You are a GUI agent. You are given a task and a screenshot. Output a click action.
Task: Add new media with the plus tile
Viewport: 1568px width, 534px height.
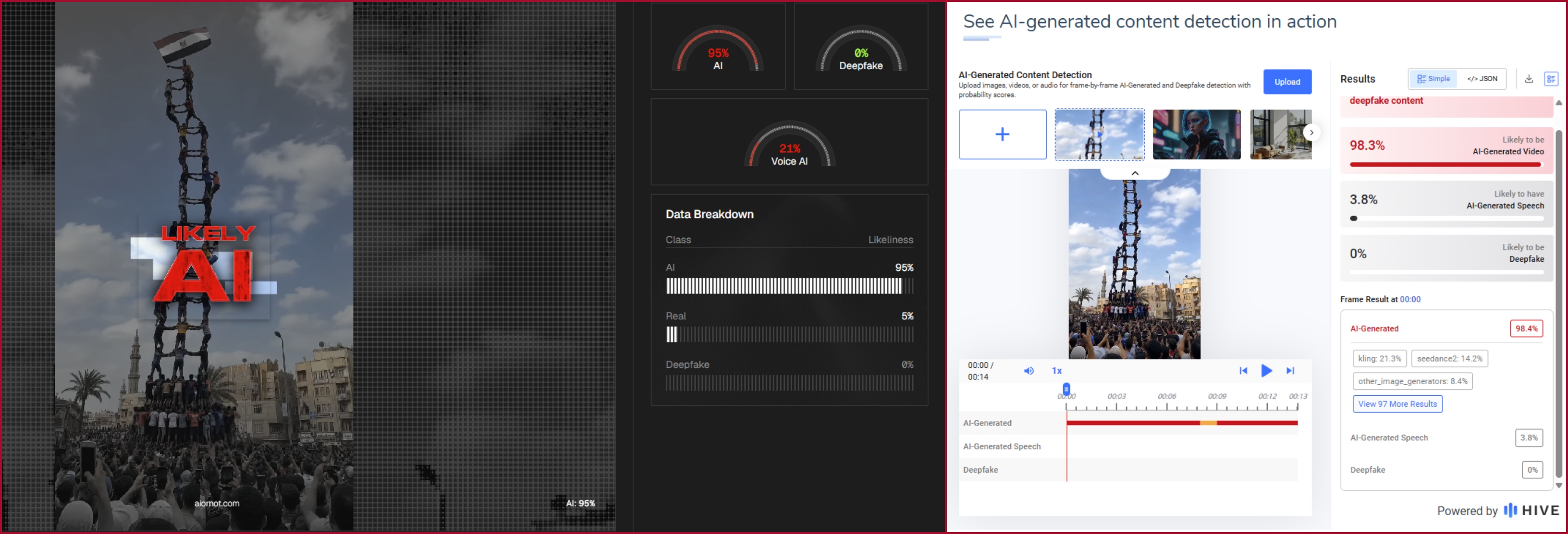pos(1003,134)
